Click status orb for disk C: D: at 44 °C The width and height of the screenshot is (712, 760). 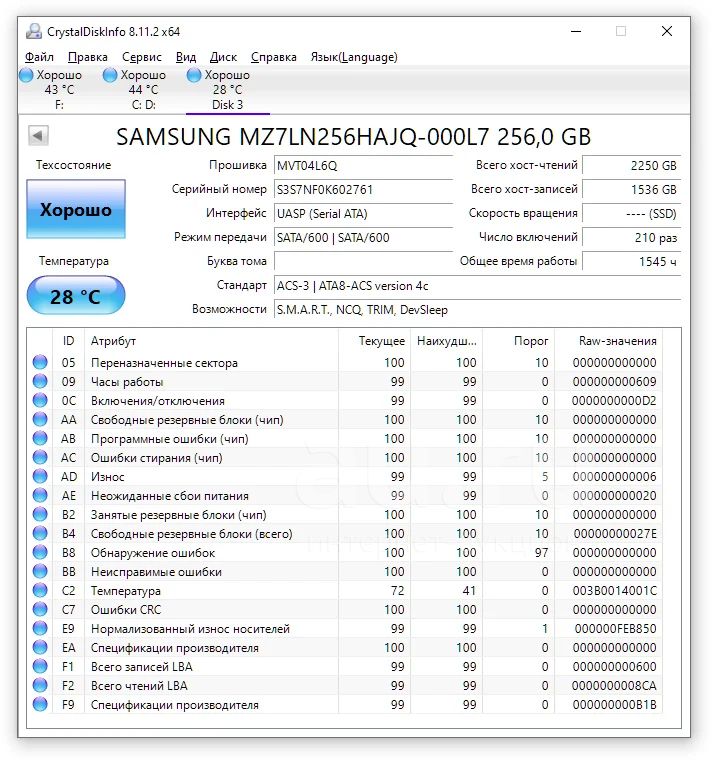pos(110,75)
